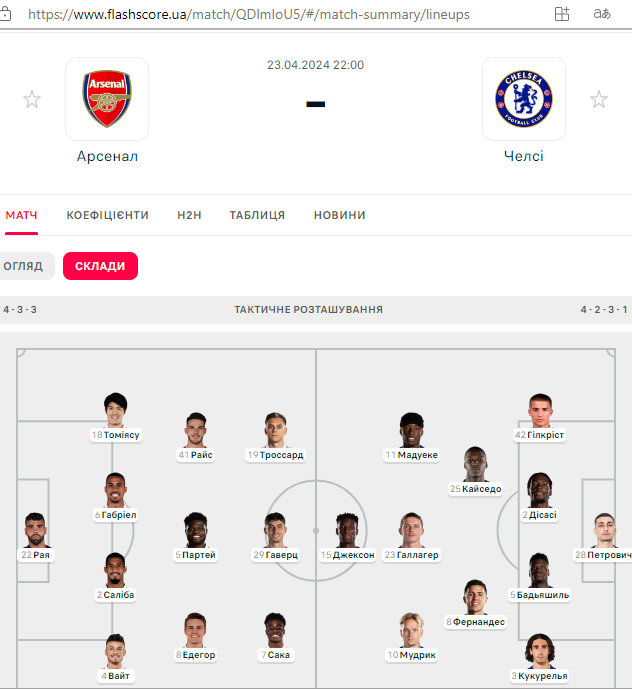Image resolution: width=632 pixels, height=689 pixels.
Task: Open player Сака's photo
Action: coord(275,630)
